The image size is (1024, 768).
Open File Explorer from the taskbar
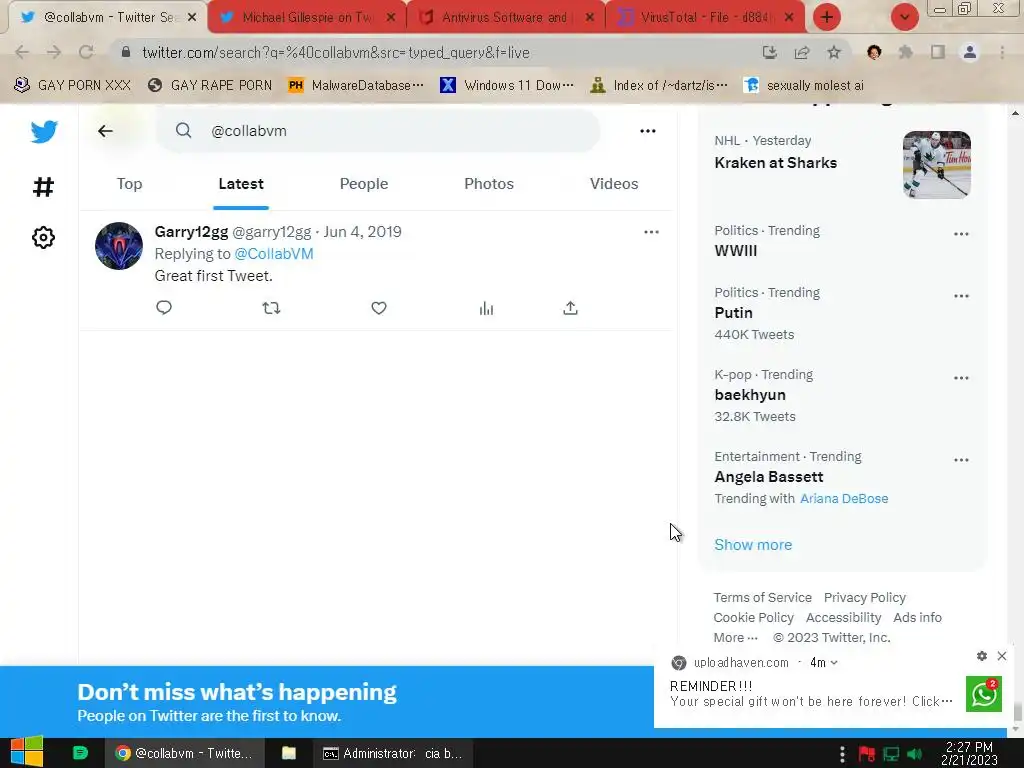coord(289,754)
